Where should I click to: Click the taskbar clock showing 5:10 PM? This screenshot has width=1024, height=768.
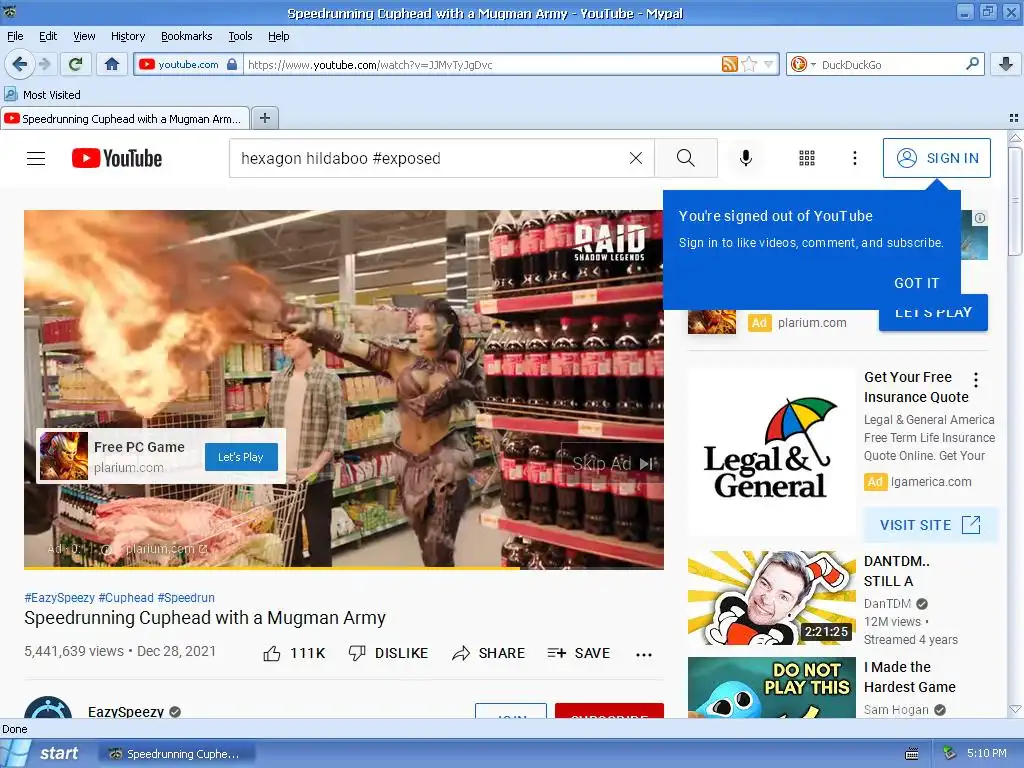tap(987, 753)
